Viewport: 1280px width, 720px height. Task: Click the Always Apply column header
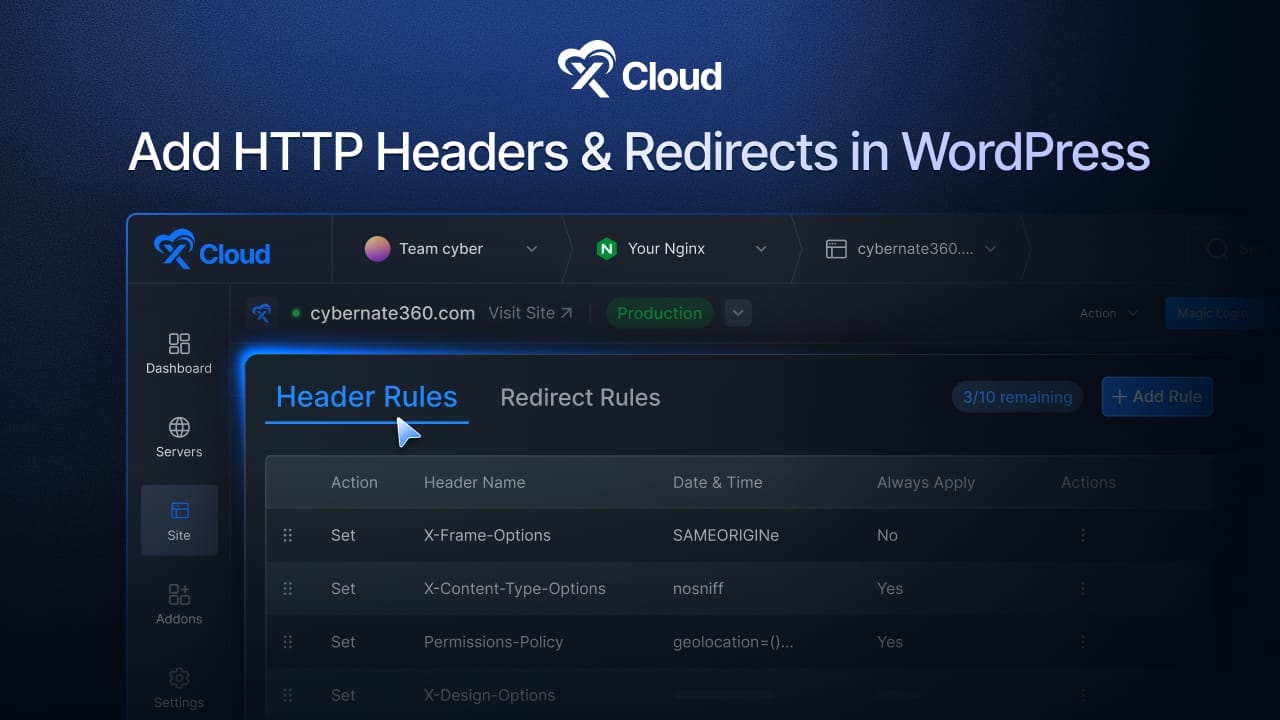tap(926, 482)
